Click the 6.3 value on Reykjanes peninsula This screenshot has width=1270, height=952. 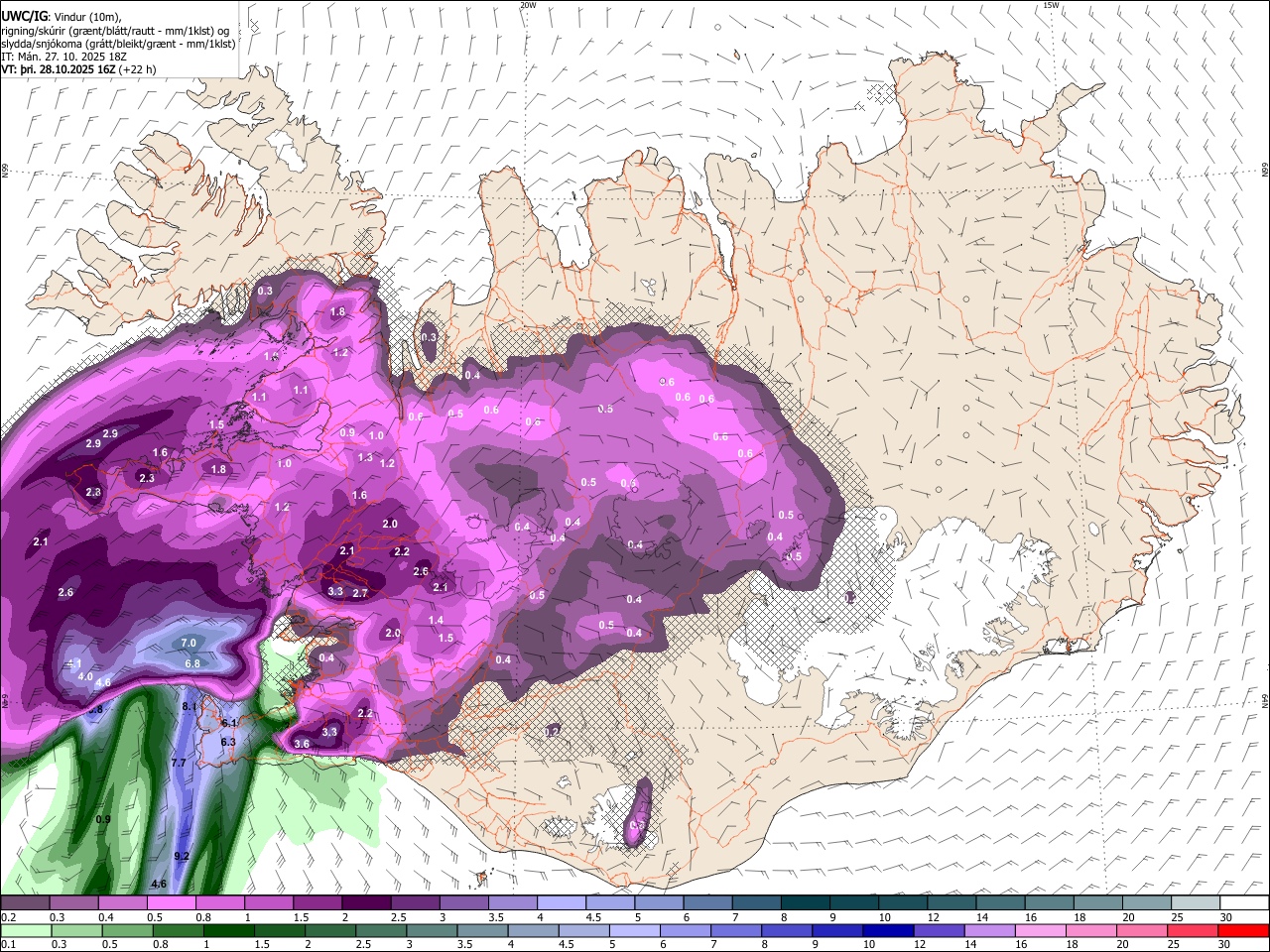[x=227, y=742]
